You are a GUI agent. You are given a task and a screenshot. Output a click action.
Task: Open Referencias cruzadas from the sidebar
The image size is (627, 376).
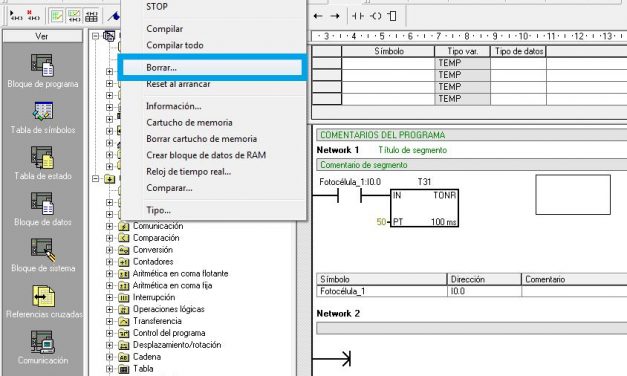tap(43, 302)
